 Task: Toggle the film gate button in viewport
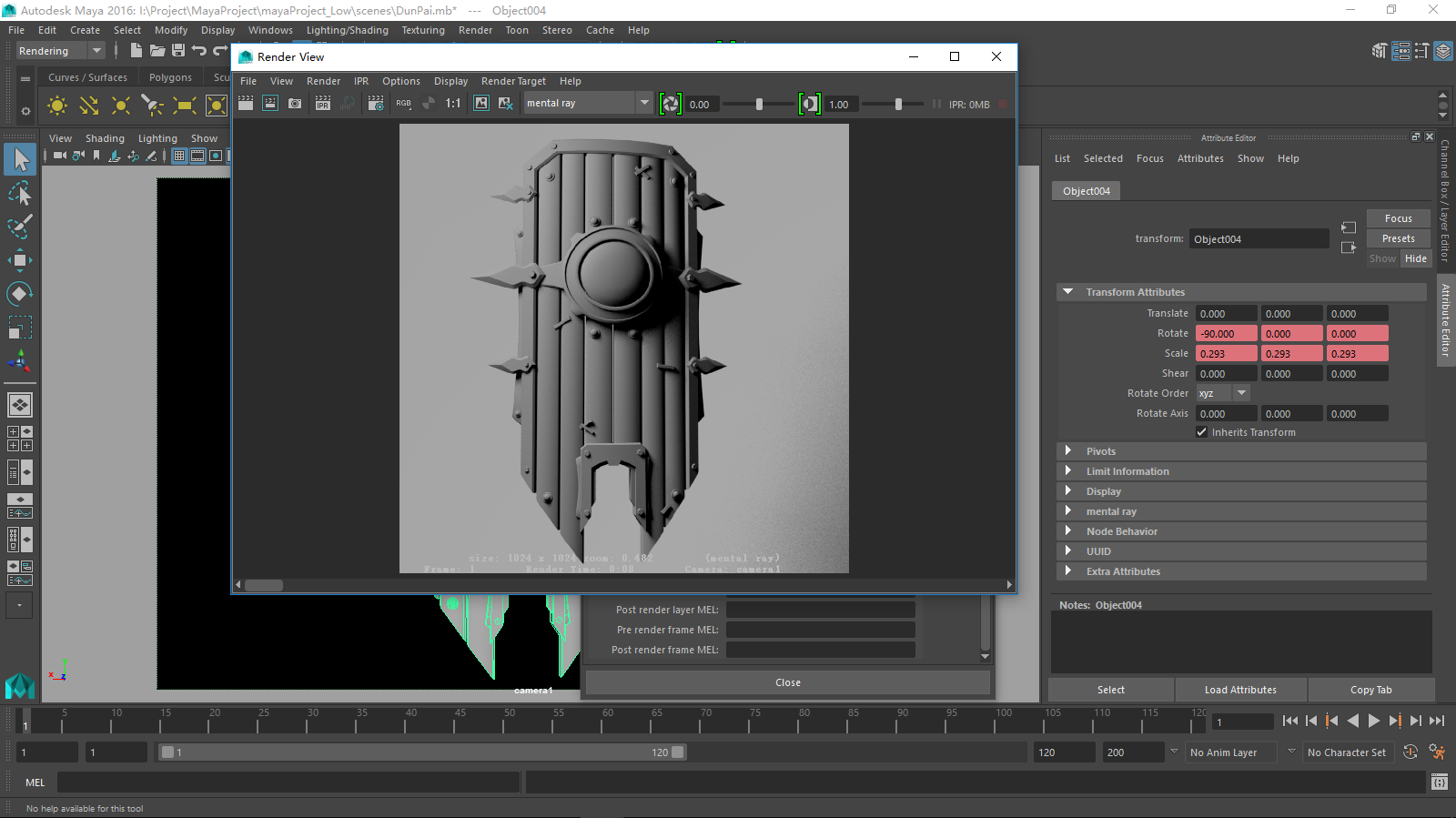tap(197, 156)
